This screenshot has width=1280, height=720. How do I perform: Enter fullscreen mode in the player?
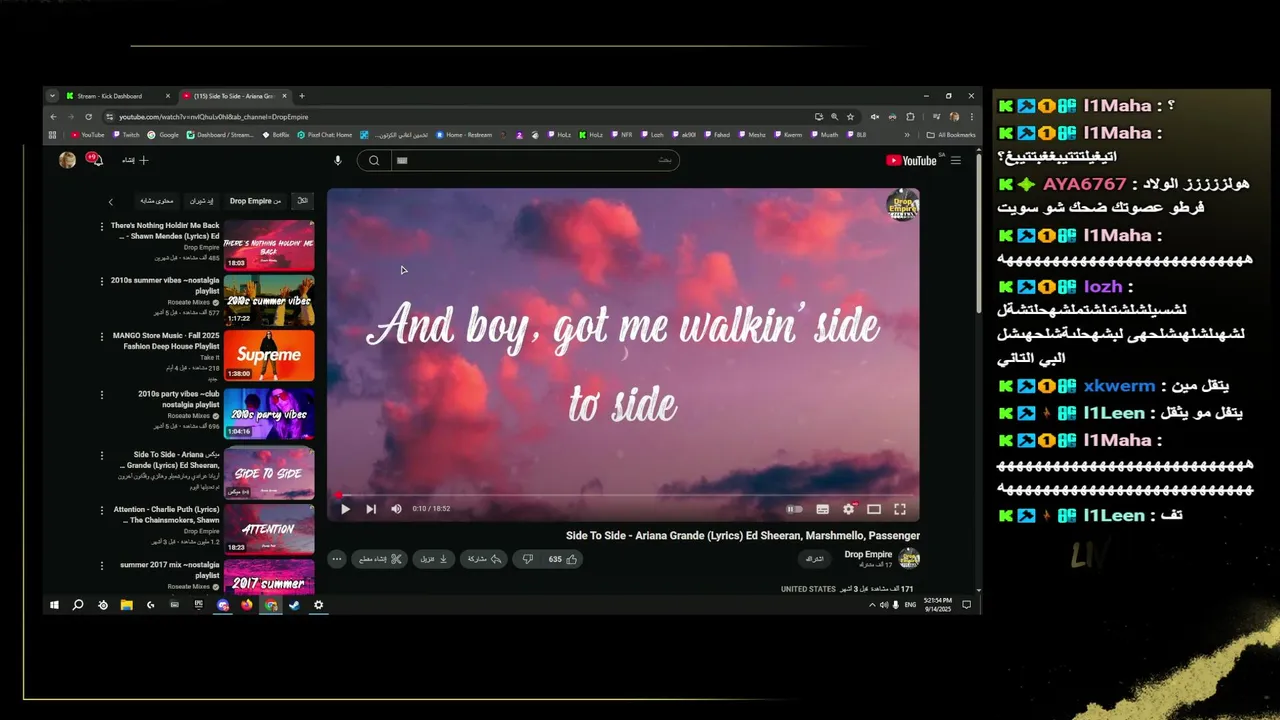click(900, 509)
